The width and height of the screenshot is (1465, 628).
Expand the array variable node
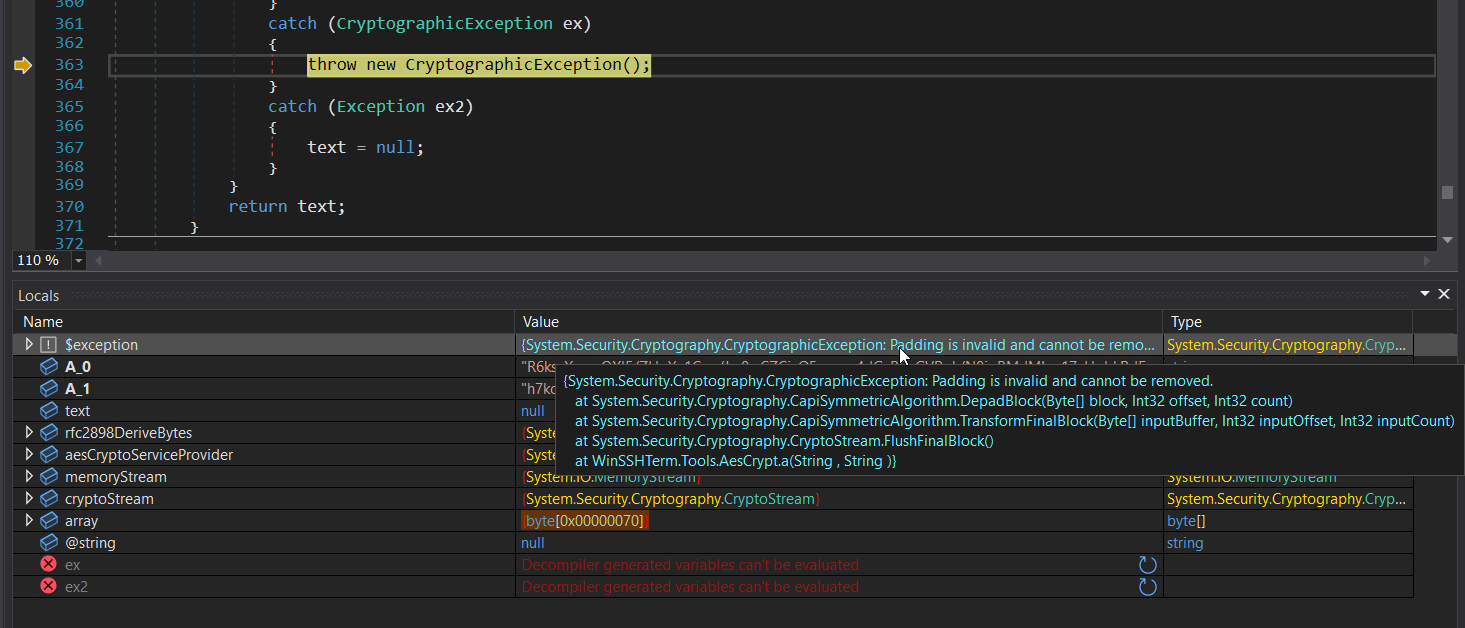point(29,521)
